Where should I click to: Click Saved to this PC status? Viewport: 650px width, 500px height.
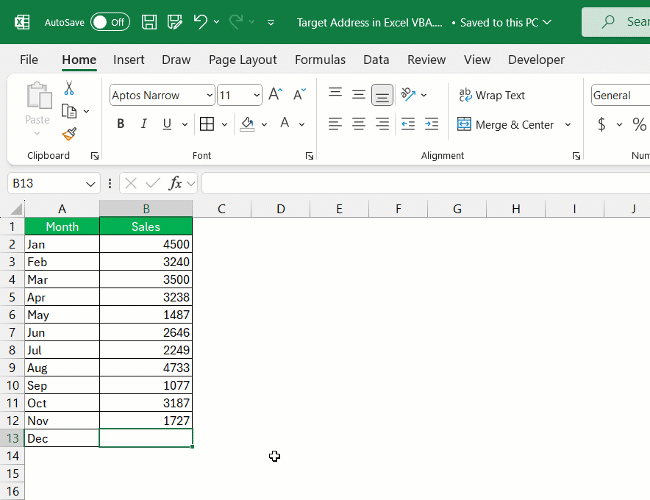[505, 22]
